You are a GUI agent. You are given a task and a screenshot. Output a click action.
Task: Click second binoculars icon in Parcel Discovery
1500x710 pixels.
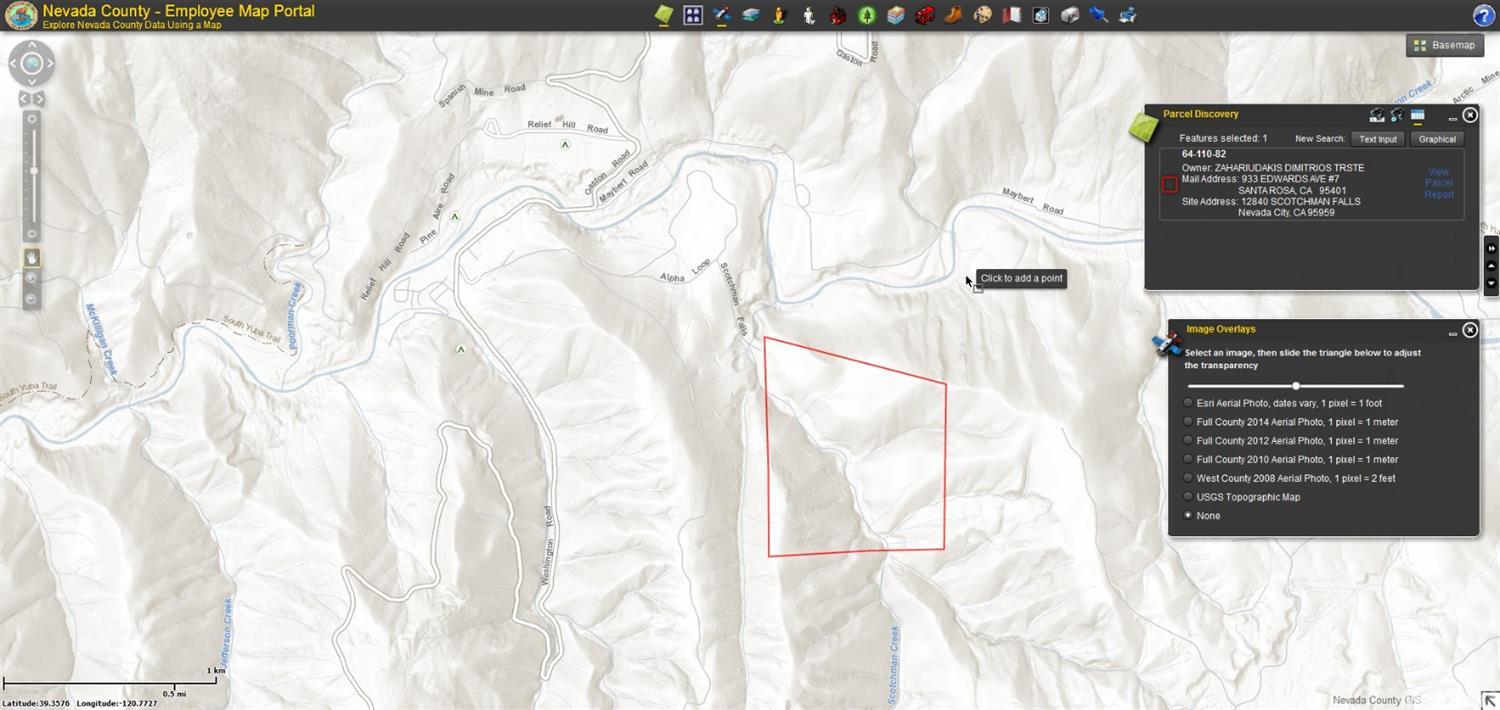click(x=1397, y=115)
